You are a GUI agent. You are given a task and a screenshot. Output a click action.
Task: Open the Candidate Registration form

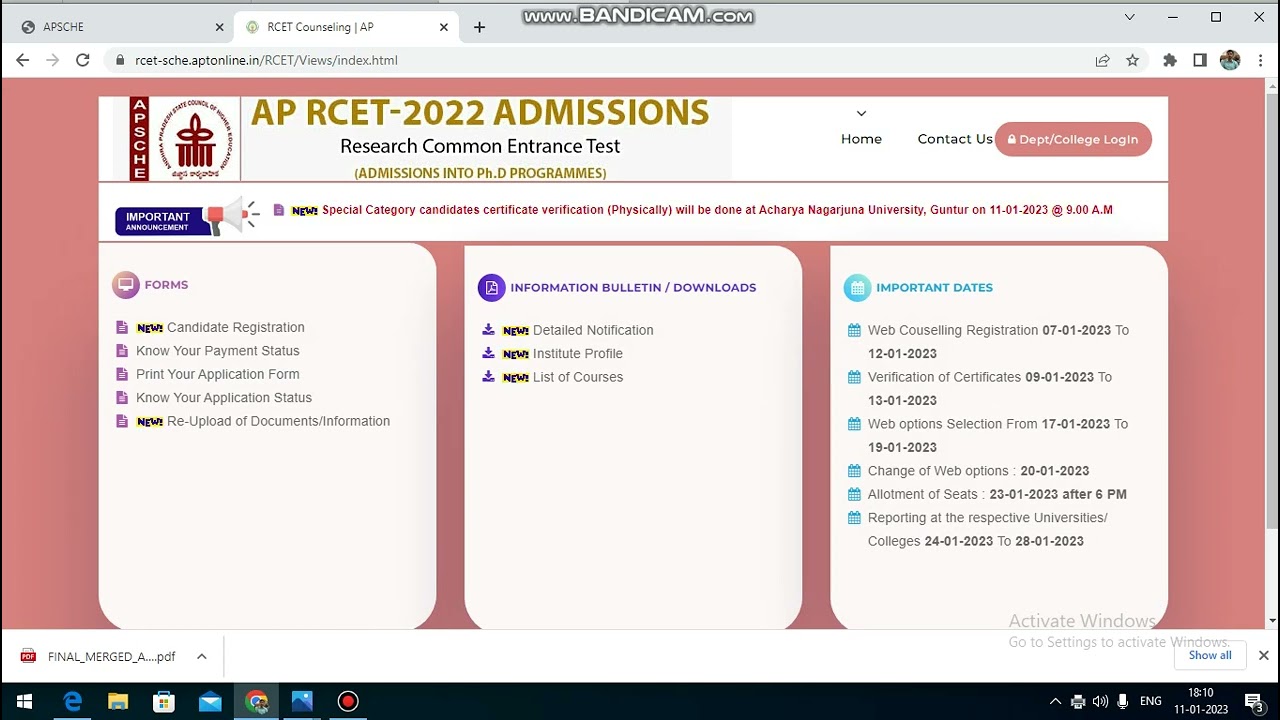236,327
